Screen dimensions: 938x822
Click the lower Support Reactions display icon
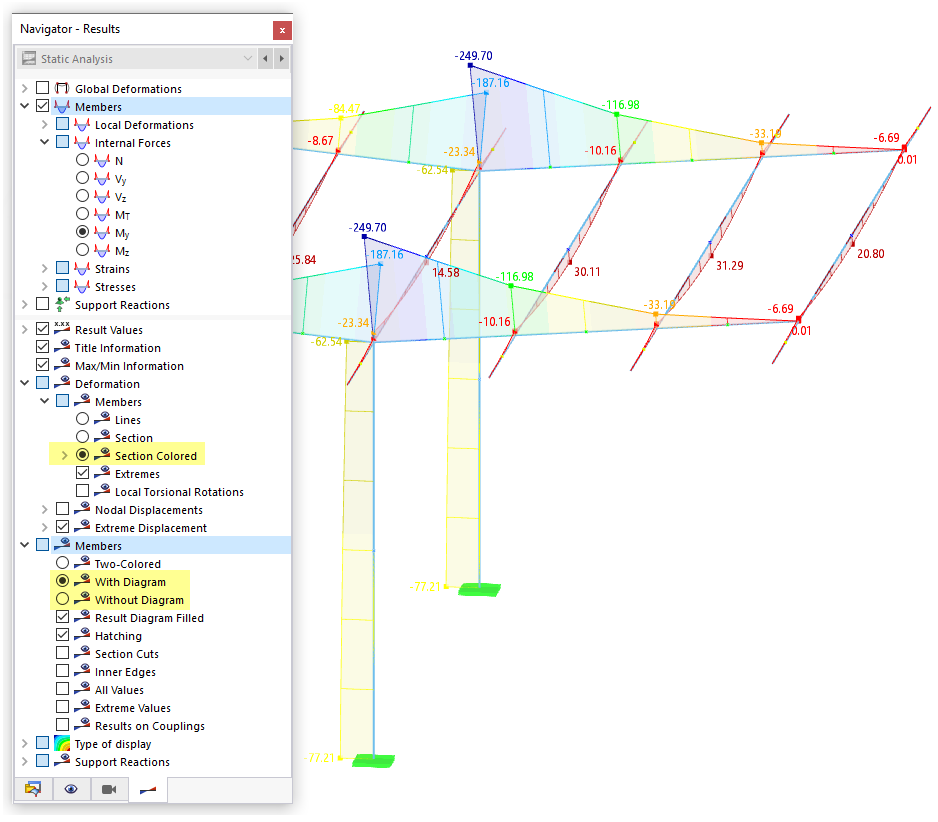[x=62, y=760]
